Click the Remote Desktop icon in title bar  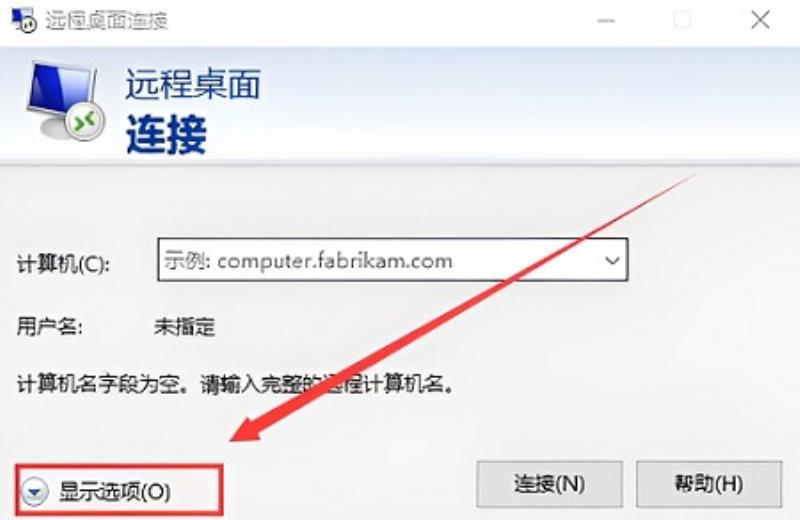(24, 20)
